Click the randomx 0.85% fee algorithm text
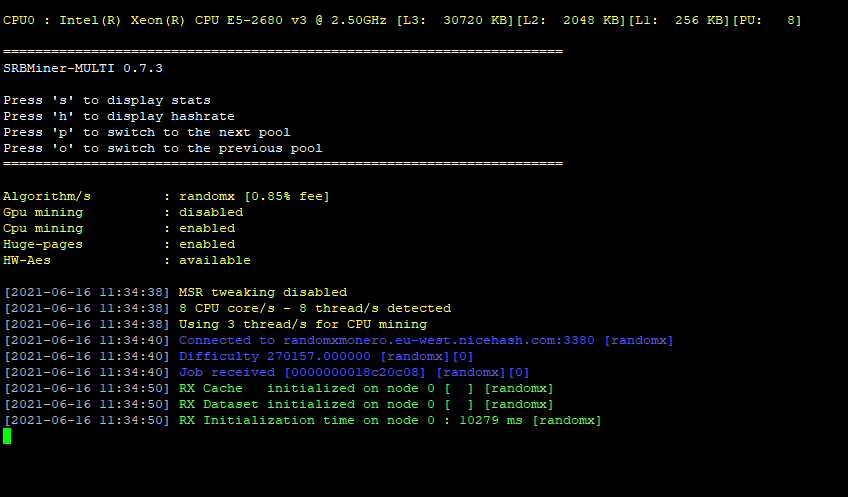The image size is (848, 497). (x=254, y=196)
